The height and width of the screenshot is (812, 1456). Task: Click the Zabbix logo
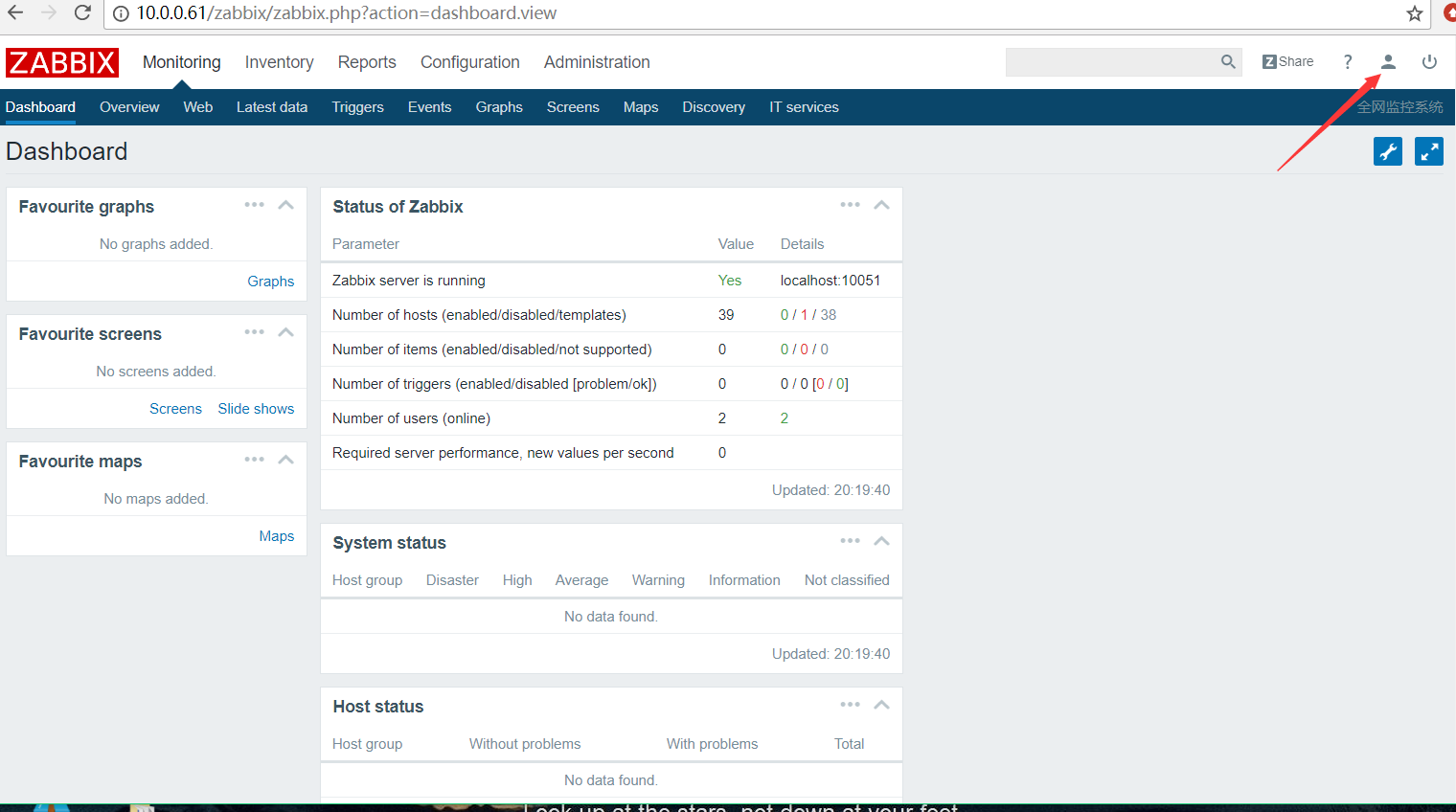pos(62,62)
